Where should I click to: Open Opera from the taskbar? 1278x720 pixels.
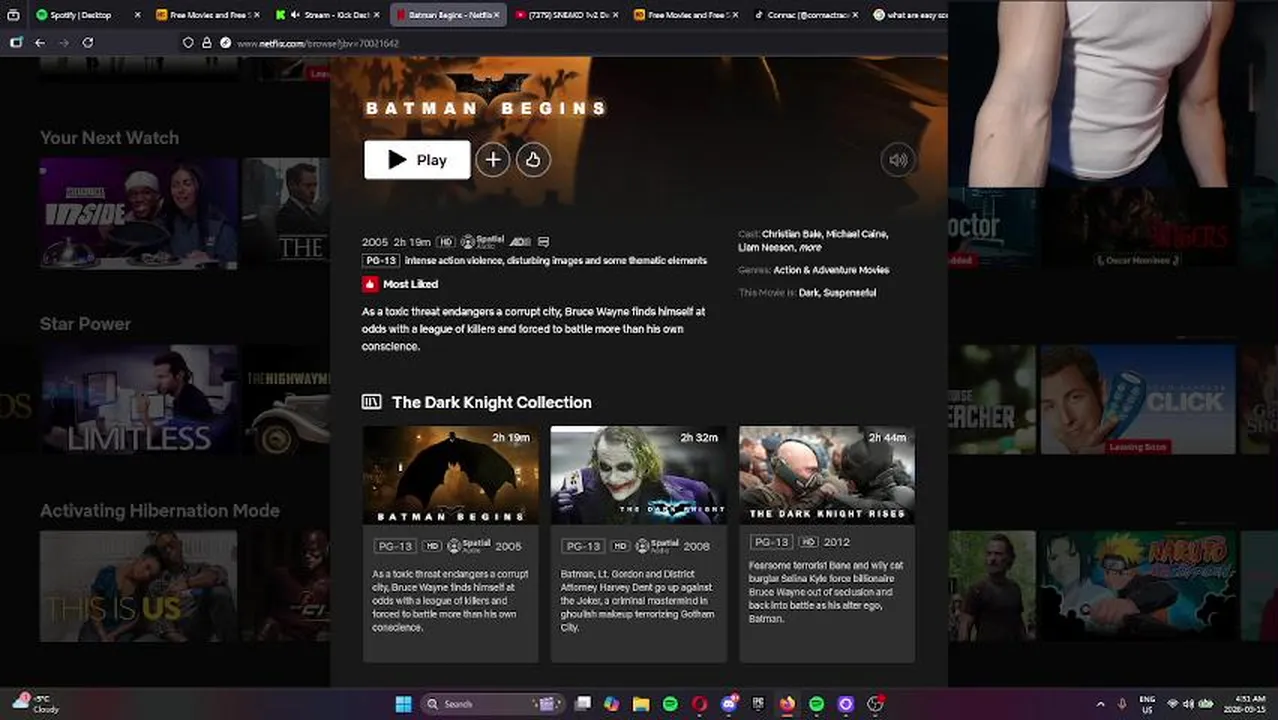point(699,704)
